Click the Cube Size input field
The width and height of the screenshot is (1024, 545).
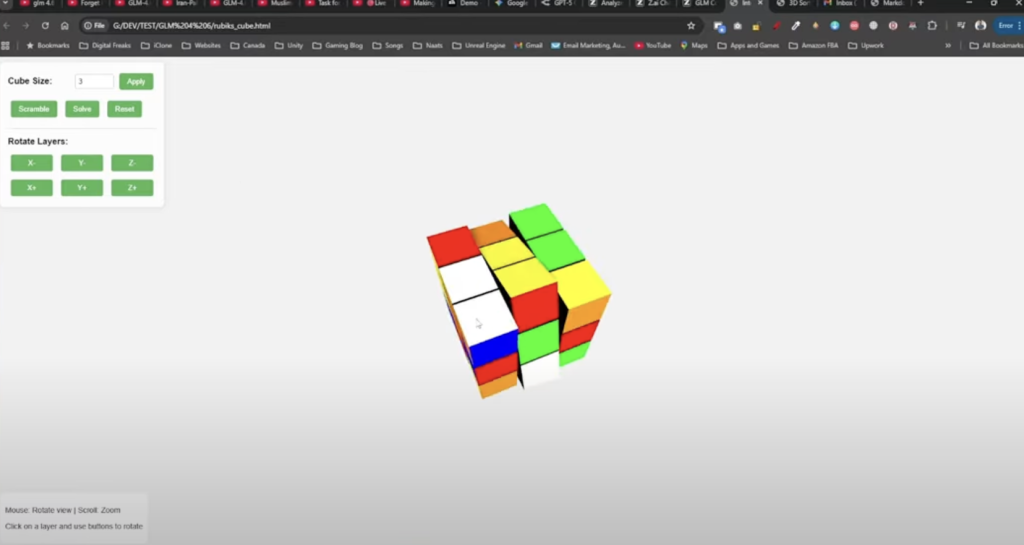tap(94, 81)
